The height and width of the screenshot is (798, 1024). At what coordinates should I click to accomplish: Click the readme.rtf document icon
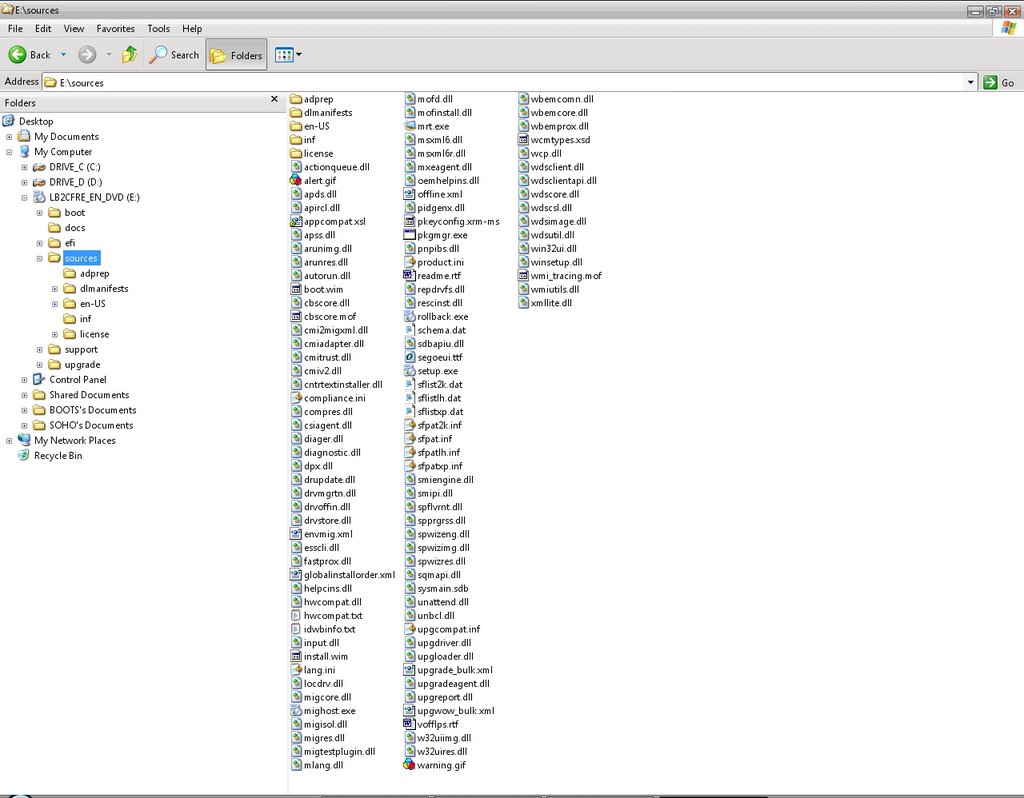coord(409,275)
